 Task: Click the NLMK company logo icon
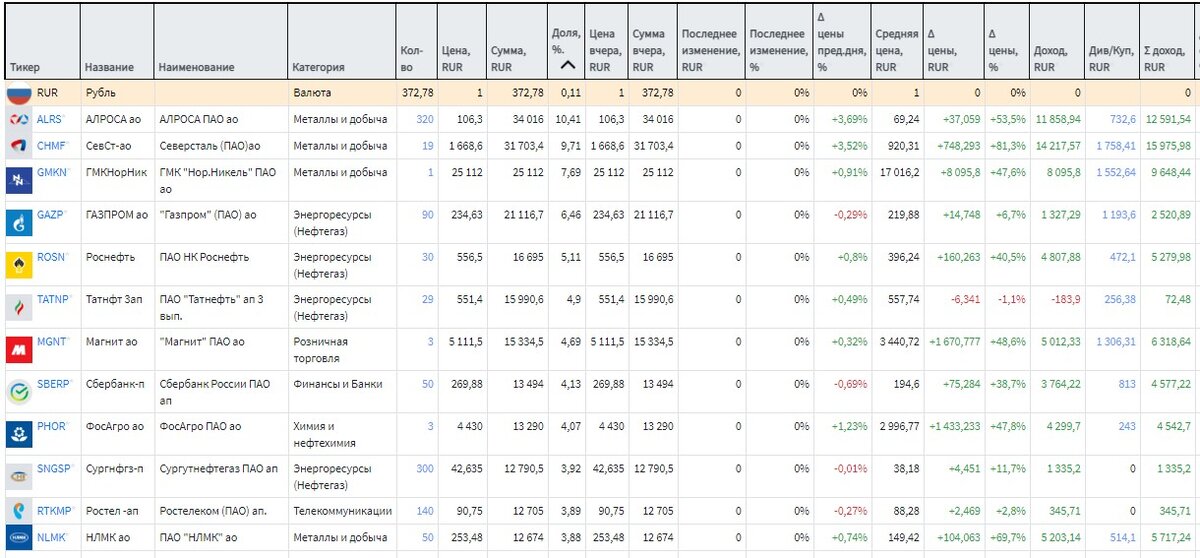click(19, 538)
